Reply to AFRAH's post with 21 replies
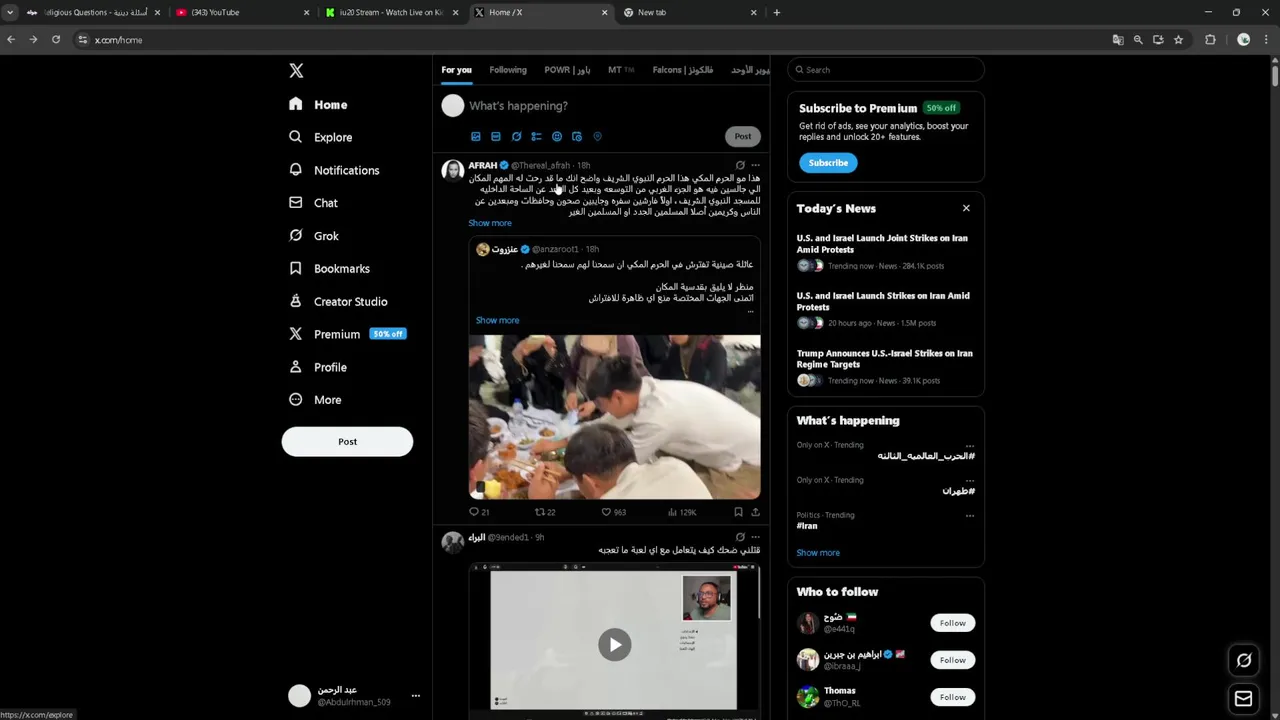Image resolution: width=1280 pixels, height=720 pixels. tap(479, 512)
